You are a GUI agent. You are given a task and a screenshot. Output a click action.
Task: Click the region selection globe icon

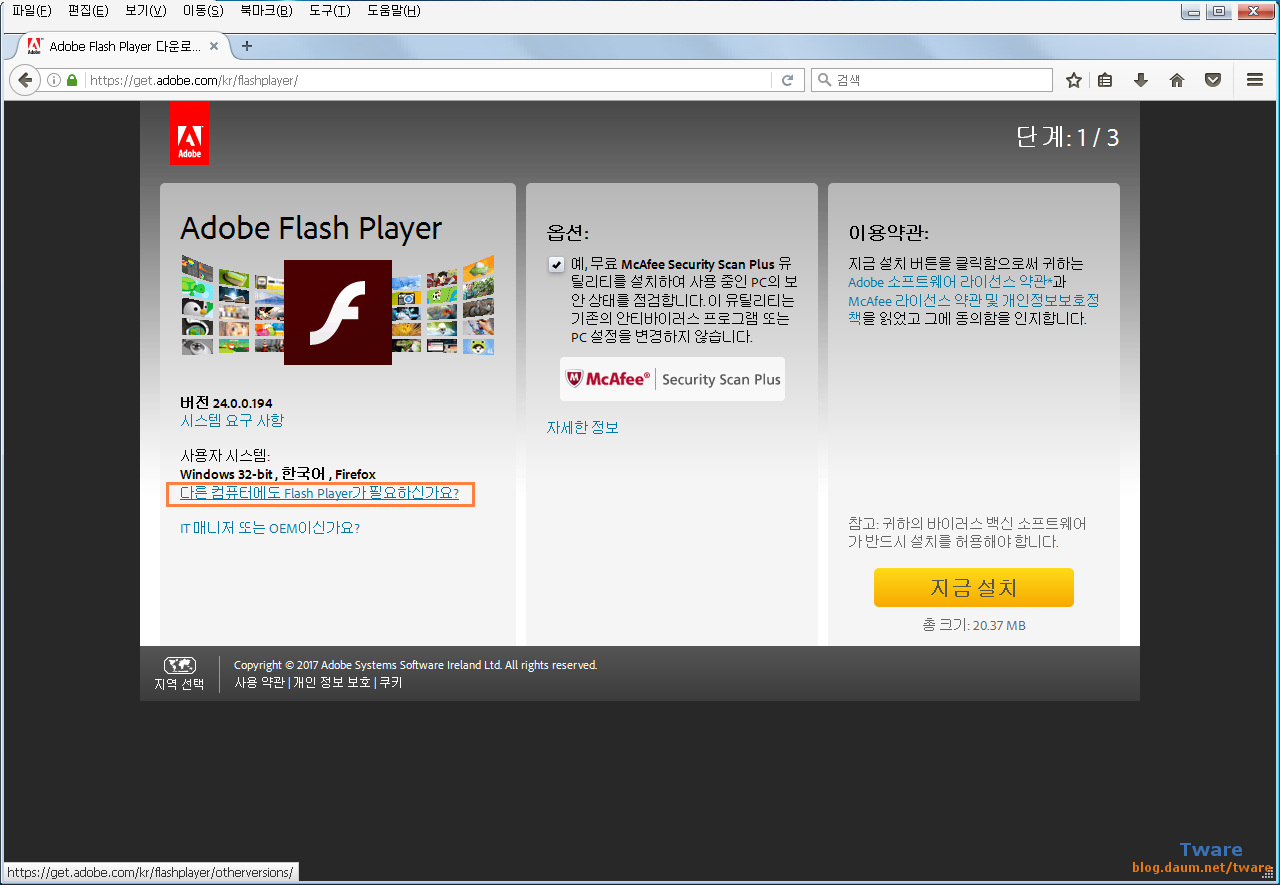click(x=179, y=665)
